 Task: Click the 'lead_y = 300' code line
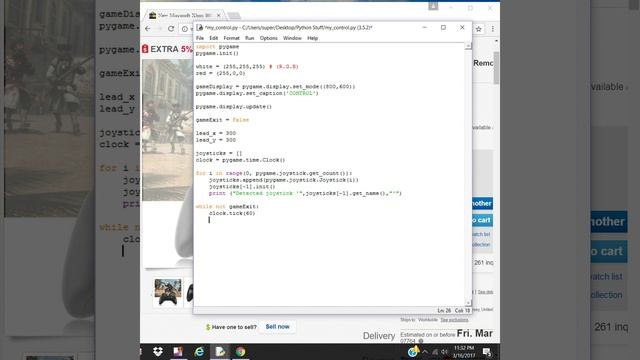(216, 140)
